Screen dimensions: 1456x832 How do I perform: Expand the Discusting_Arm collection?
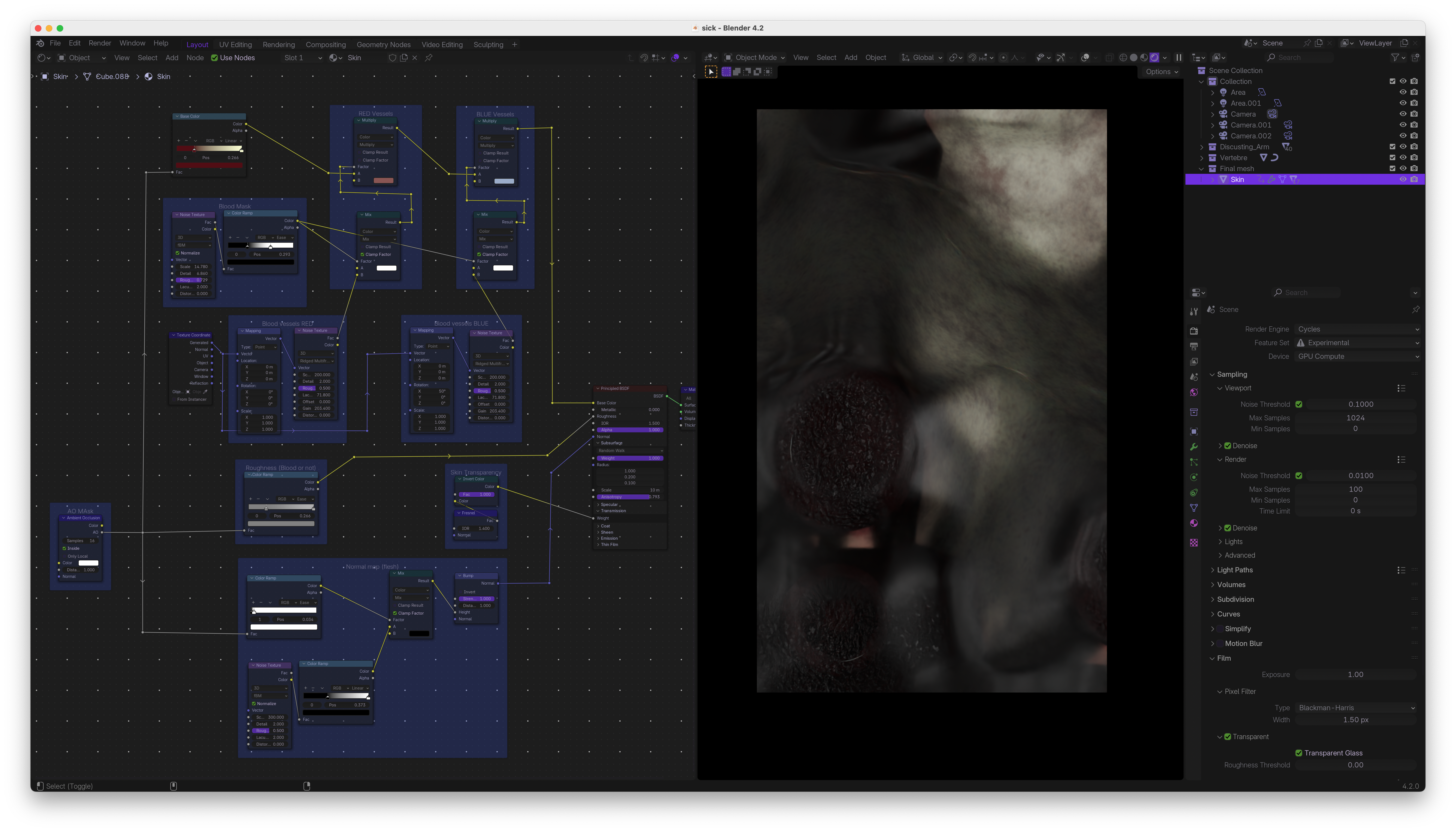[1202, 147]
